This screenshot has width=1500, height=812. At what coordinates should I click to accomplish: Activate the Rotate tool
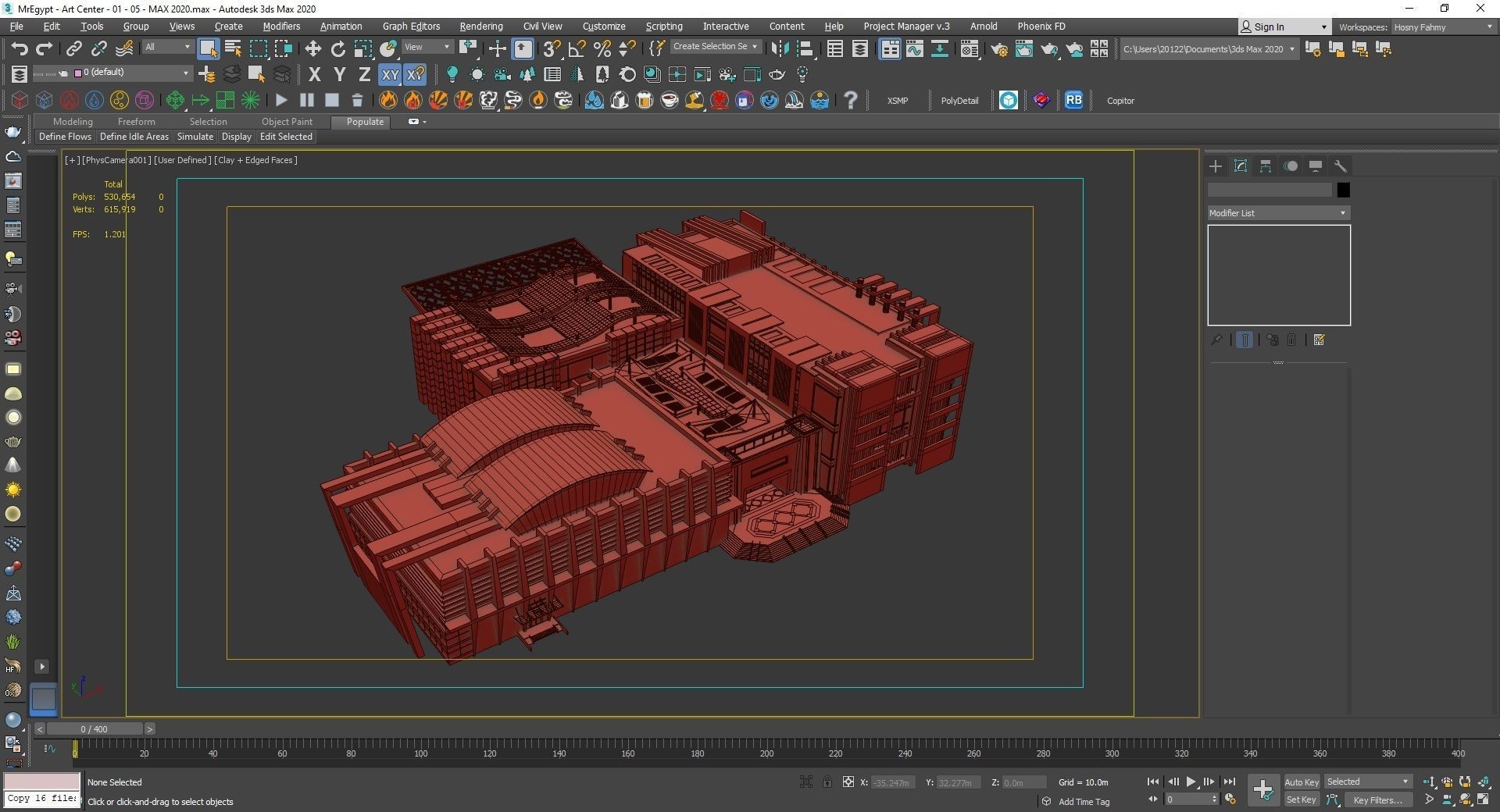point(337,49)
